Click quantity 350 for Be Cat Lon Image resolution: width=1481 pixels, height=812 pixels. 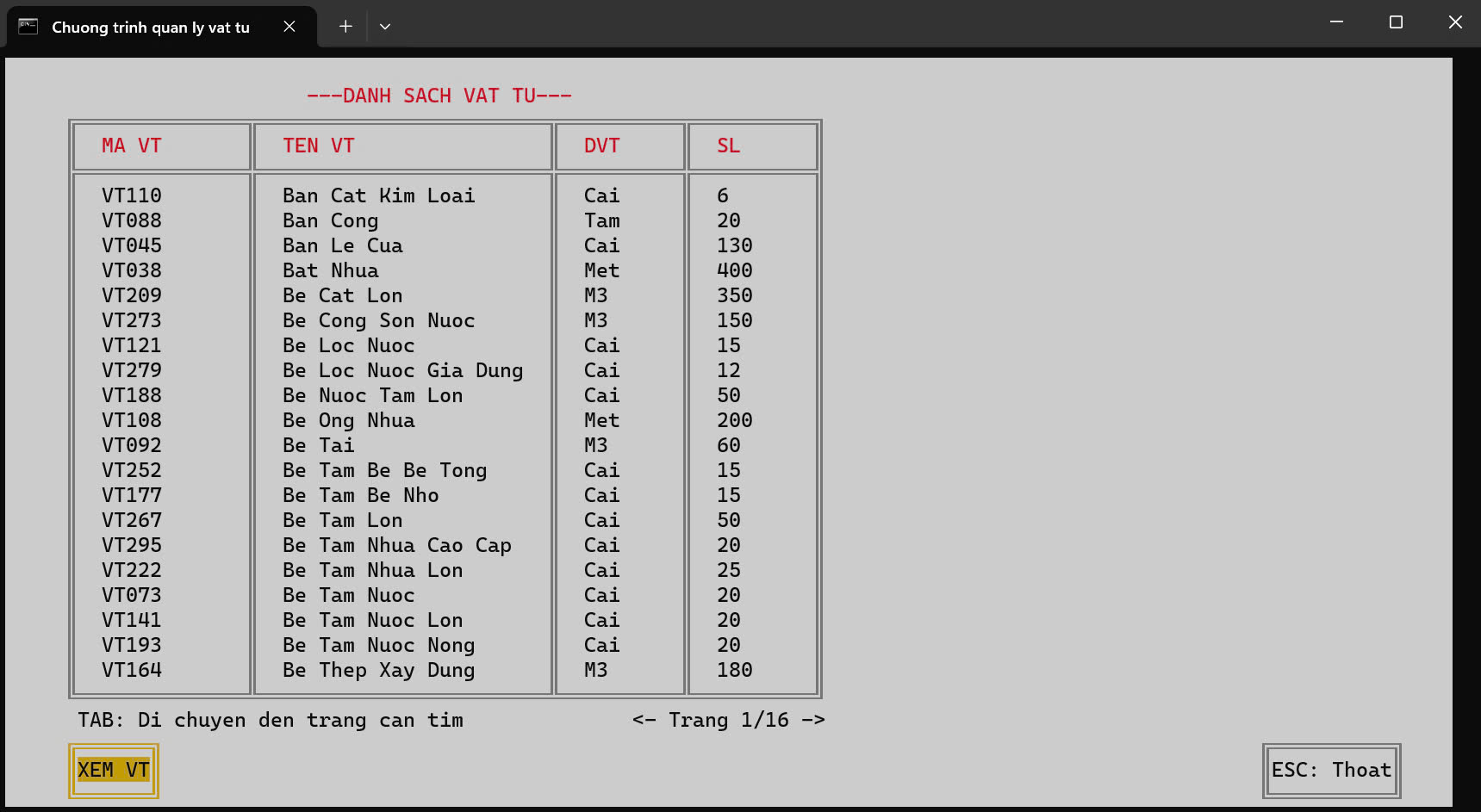tap(735, 296)
